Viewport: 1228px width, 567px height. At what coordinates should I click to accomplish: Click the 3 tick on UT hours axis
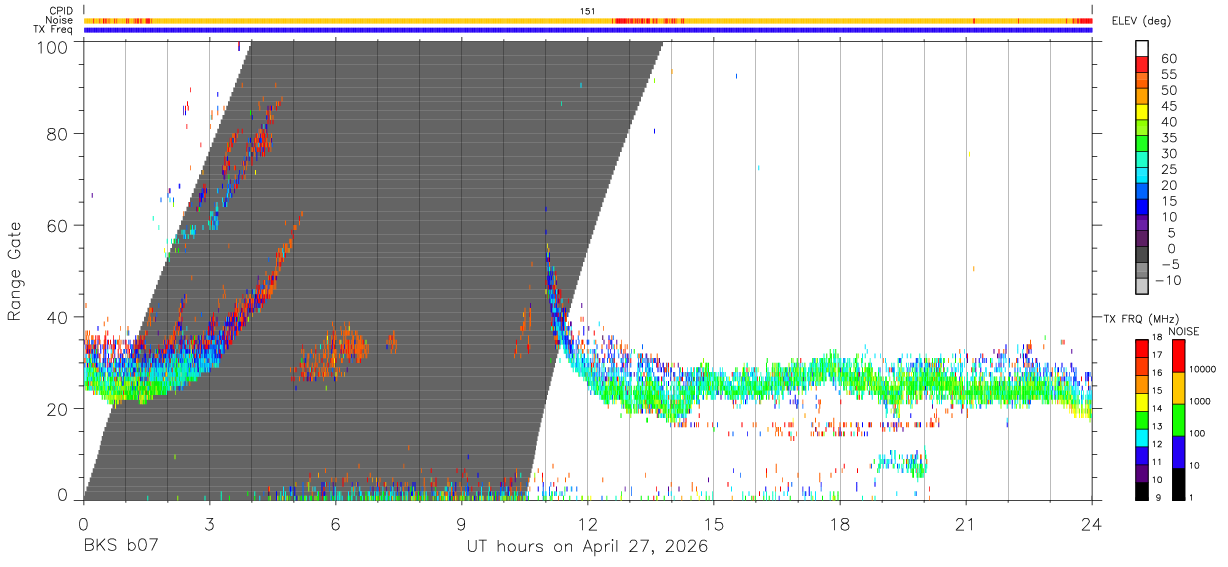pyautogui.click(x=209, y=523)
